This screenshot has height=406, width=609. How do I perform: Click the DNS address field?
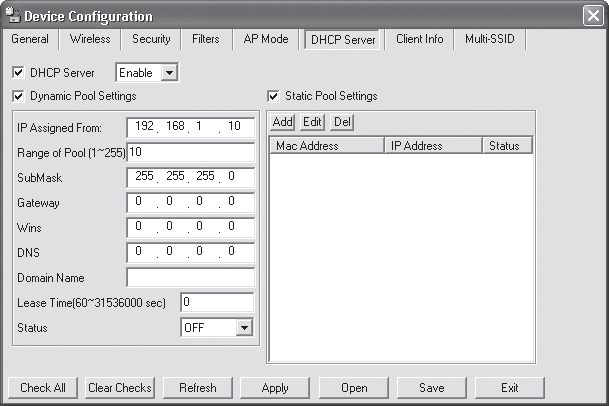pyautogui.click(x=191, y=253)
